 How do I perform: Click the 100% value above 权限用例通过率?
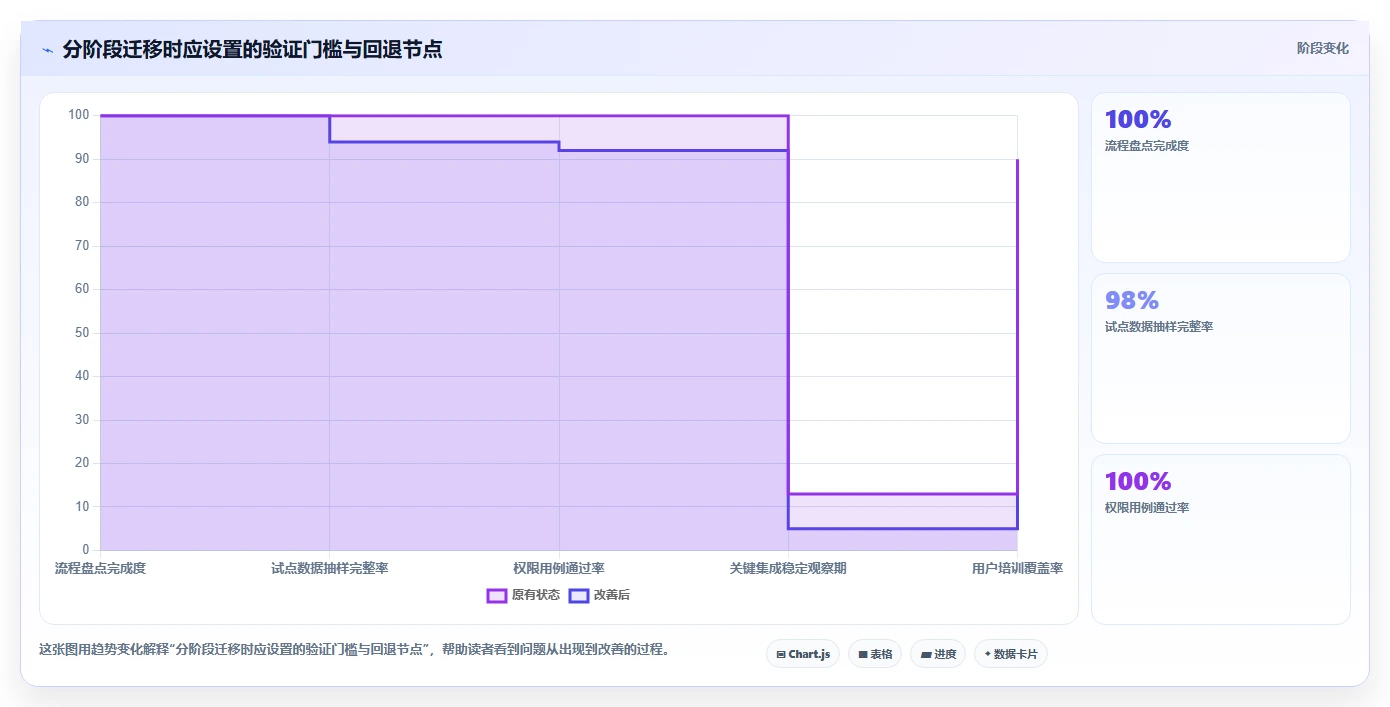tap(1138, 481)
